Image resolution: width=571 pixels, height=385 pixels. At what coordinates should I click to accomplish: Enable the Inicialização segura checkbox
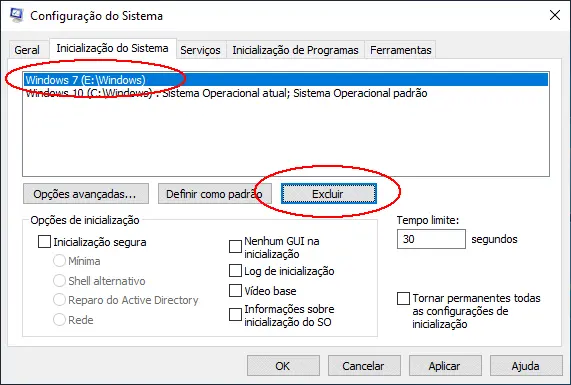(44, 242)
